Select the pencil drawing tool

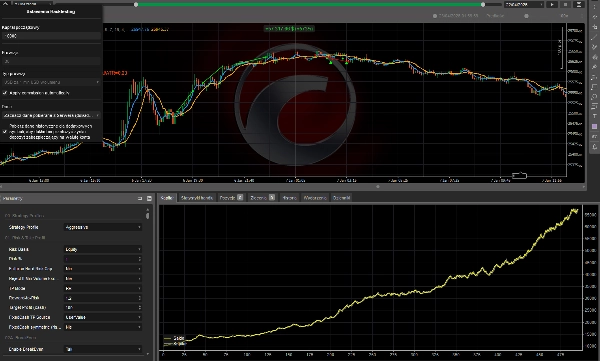(x=594, y=67)
